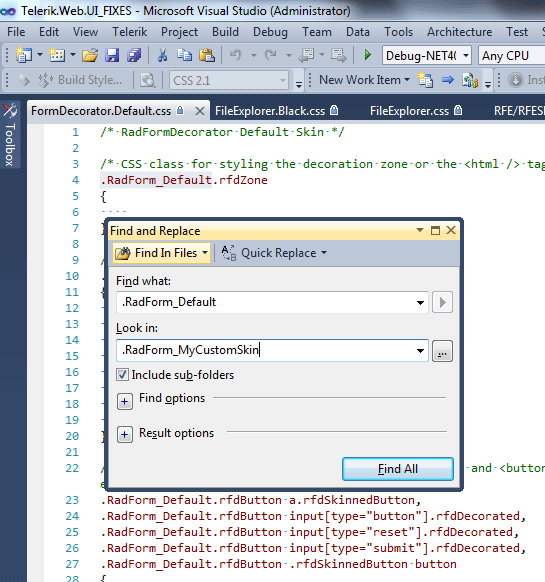Image resolution: width=545 pixels, height=582 pixels.
Task: Click the Save All icon
Action: (x=134, y=55)
